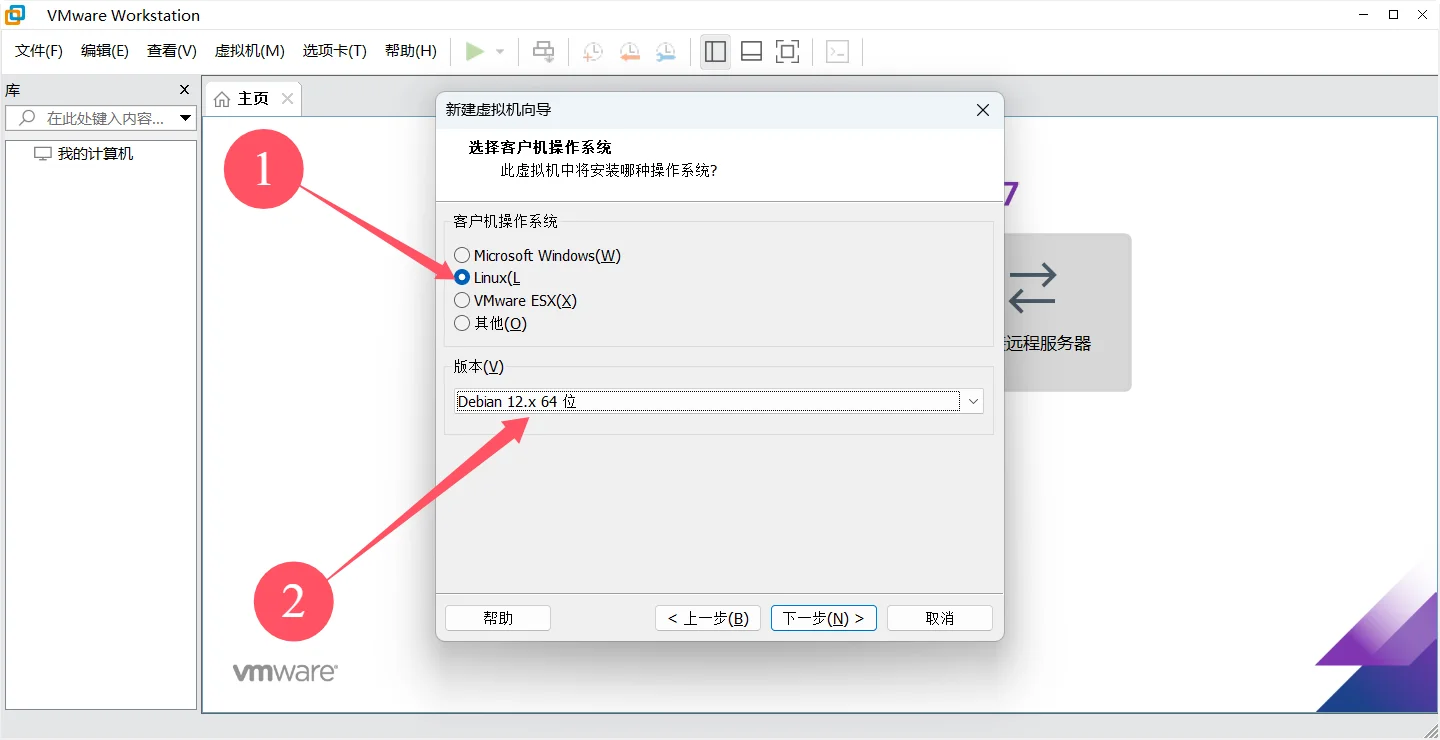Click the wizard Help button
Screen dimensions: 1440x740
pos(498,618)
